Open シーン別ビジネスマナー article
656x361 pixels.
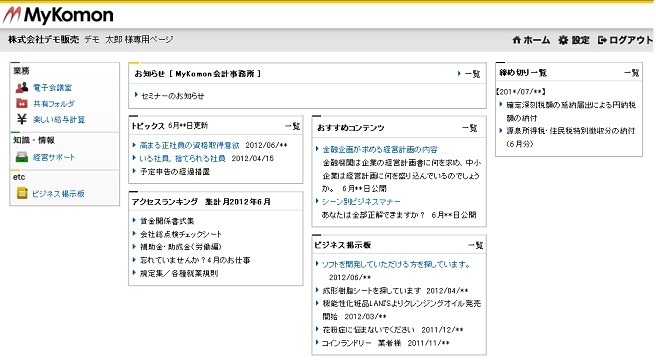click(361, 202)
